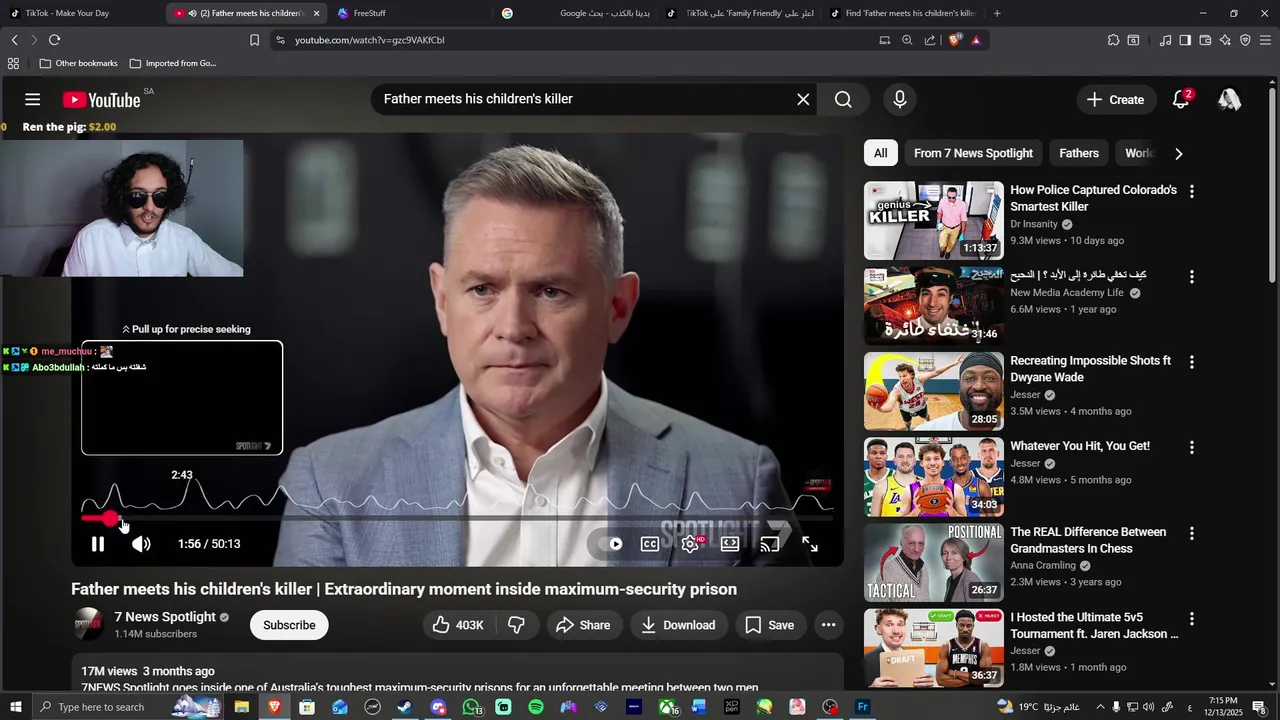Close the Father meets his children's killer tab
The image size is (1280, 720).
tap(317, 13)
